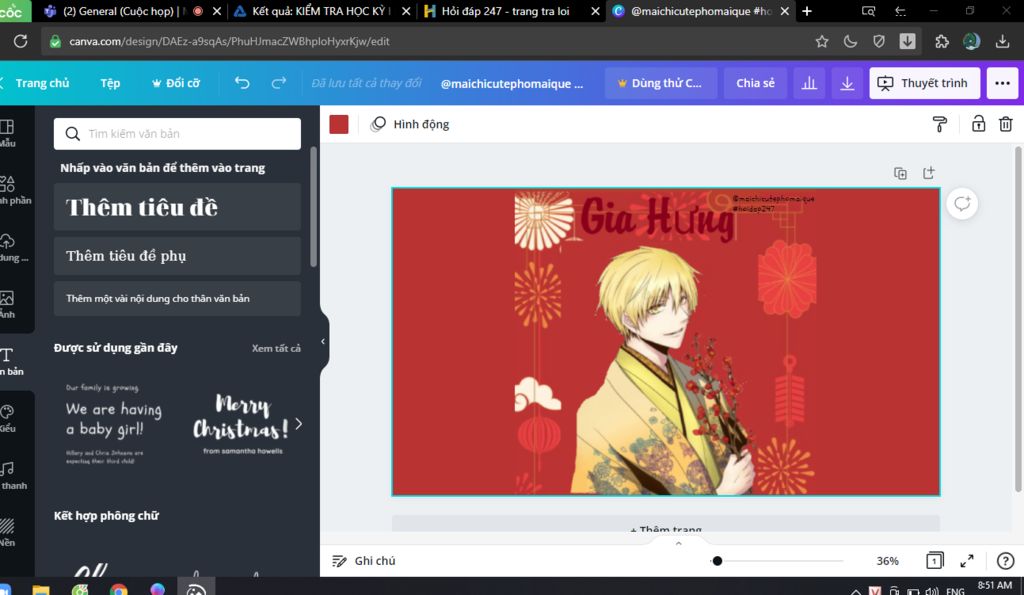Open File Explorer on the taskbar
Viewport: 1024px width, 595px height.
(40, 590)
